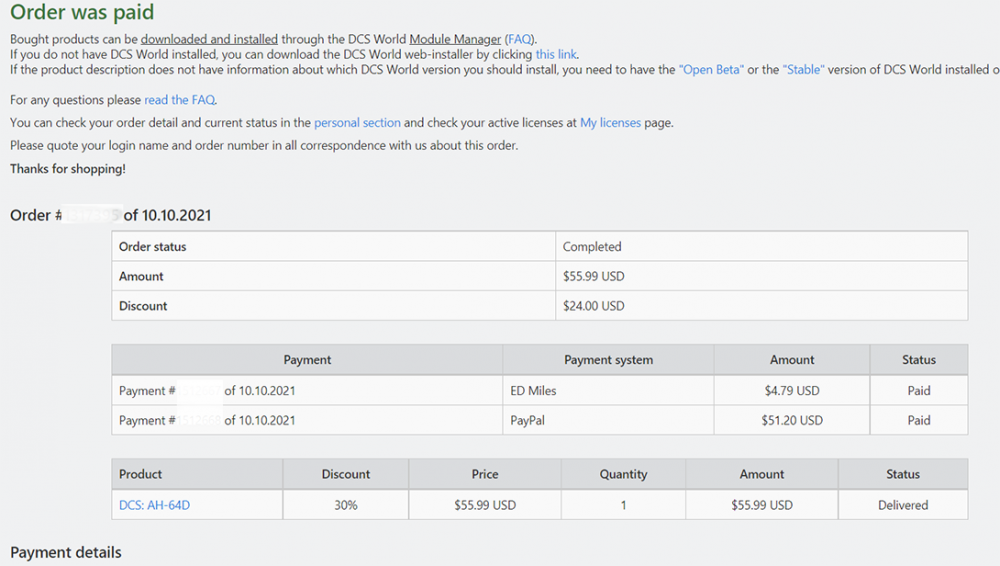
Task: Click the "read the FAQ" link
Action: (180, 100)
